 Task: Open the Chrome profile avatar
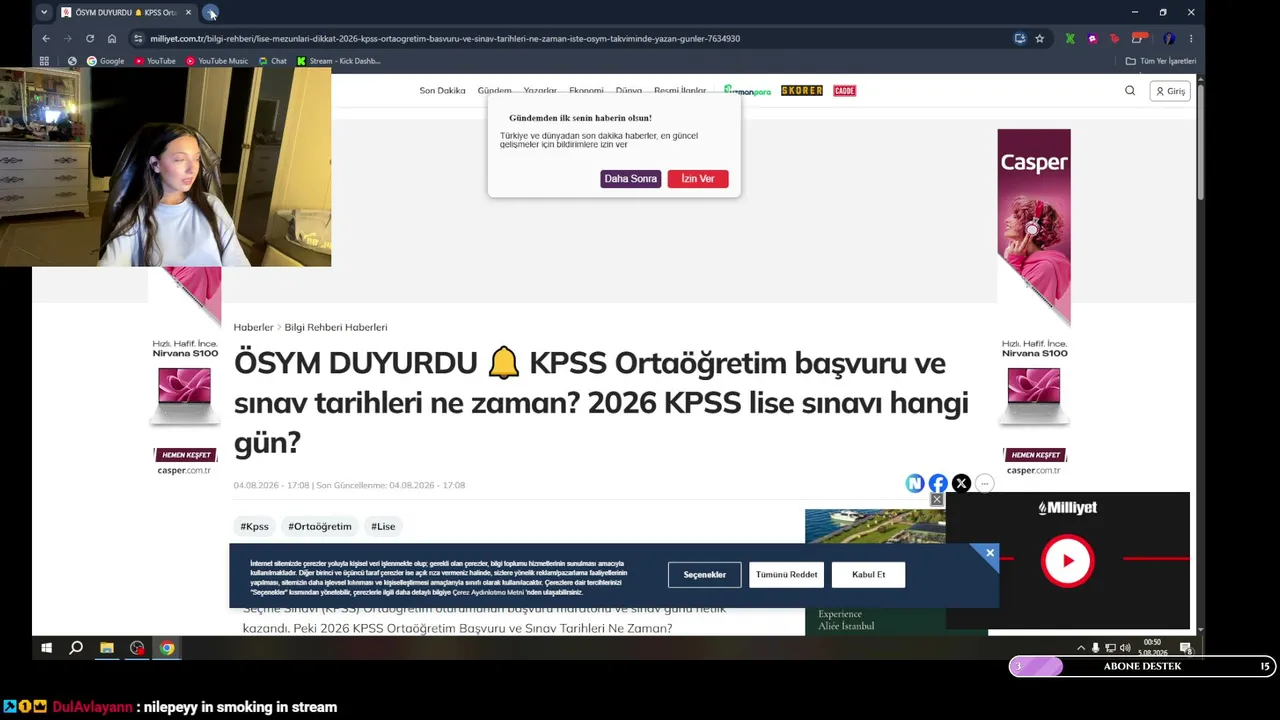point(1169,39)
